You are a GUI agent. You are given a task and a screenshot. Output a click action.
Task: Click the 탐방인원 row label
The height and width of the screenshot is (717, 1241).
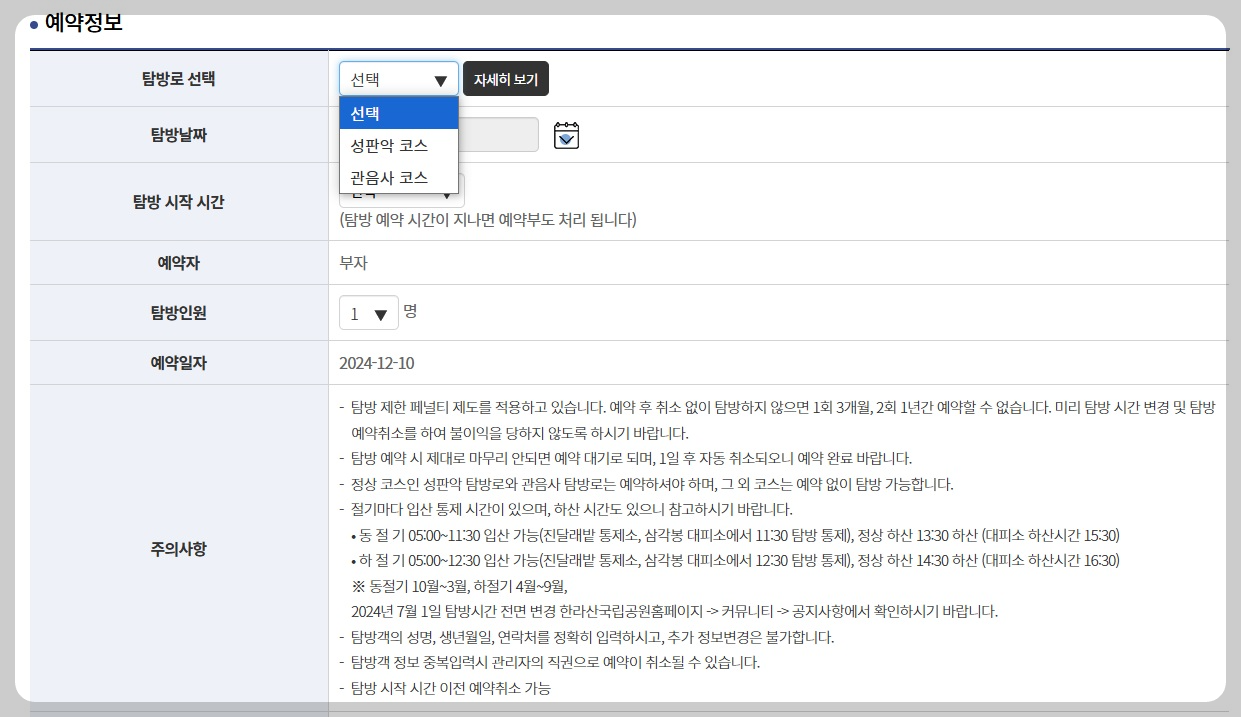[178, 312]
